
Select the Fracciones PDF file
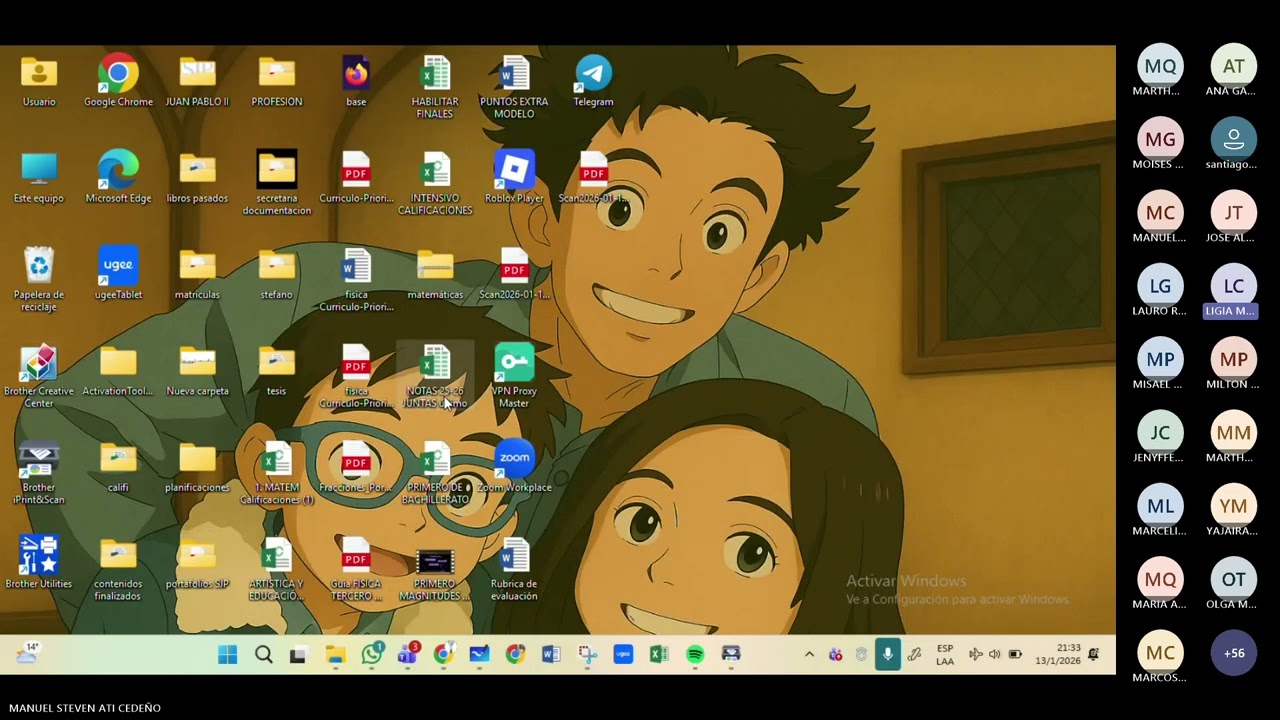(x=356, y=467)
